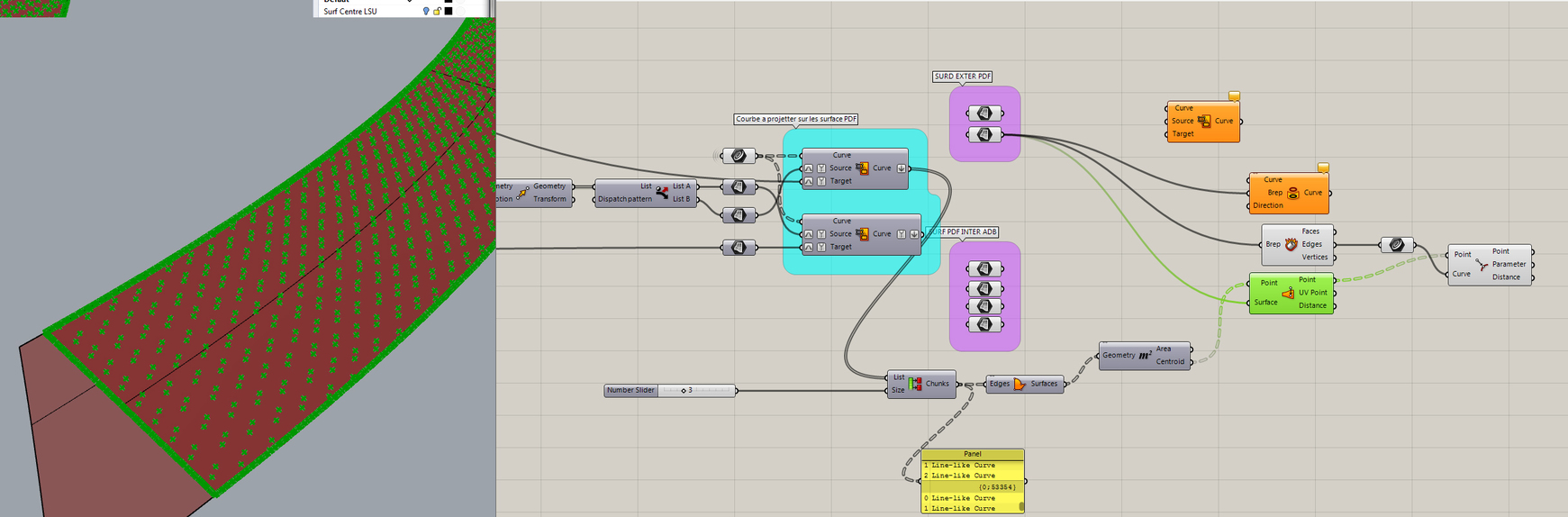Click simplify modifier on lower Curve output
The width and height of the screenshot is (1568, 517).
click(902, 234)
